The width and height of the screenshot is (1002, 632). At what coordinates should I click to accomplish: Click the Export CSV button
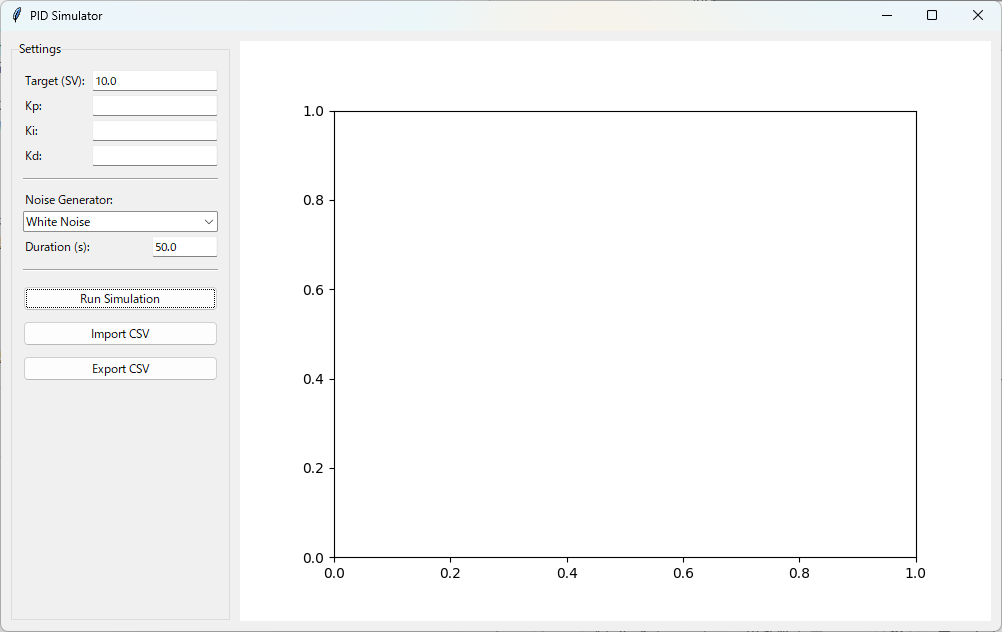pyautogui.click(x=120, y=369)
